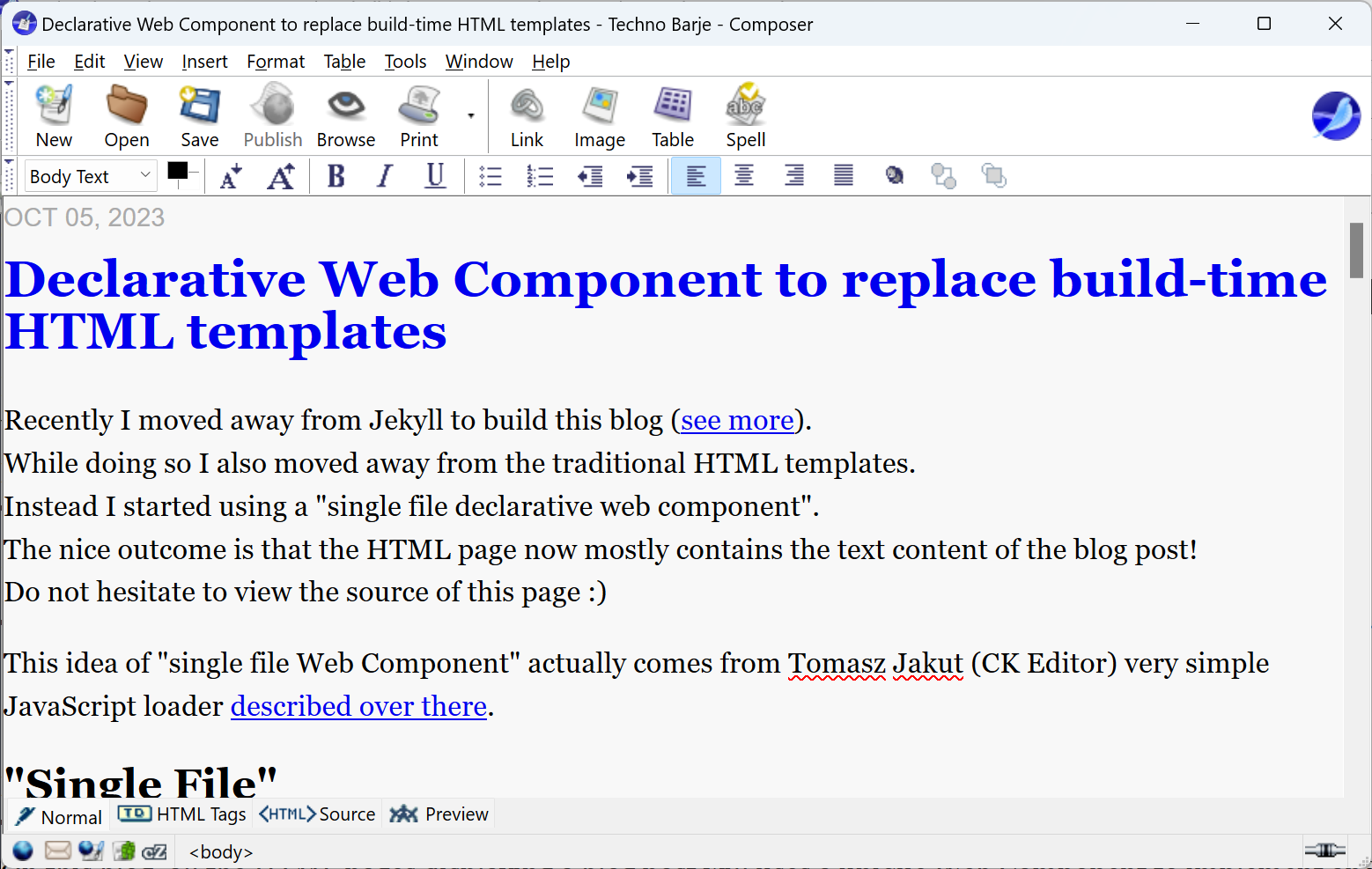The width and height of the screenshot is (1372, 869).
Task: Open the text color picker swatch
Action: point(178,171)
